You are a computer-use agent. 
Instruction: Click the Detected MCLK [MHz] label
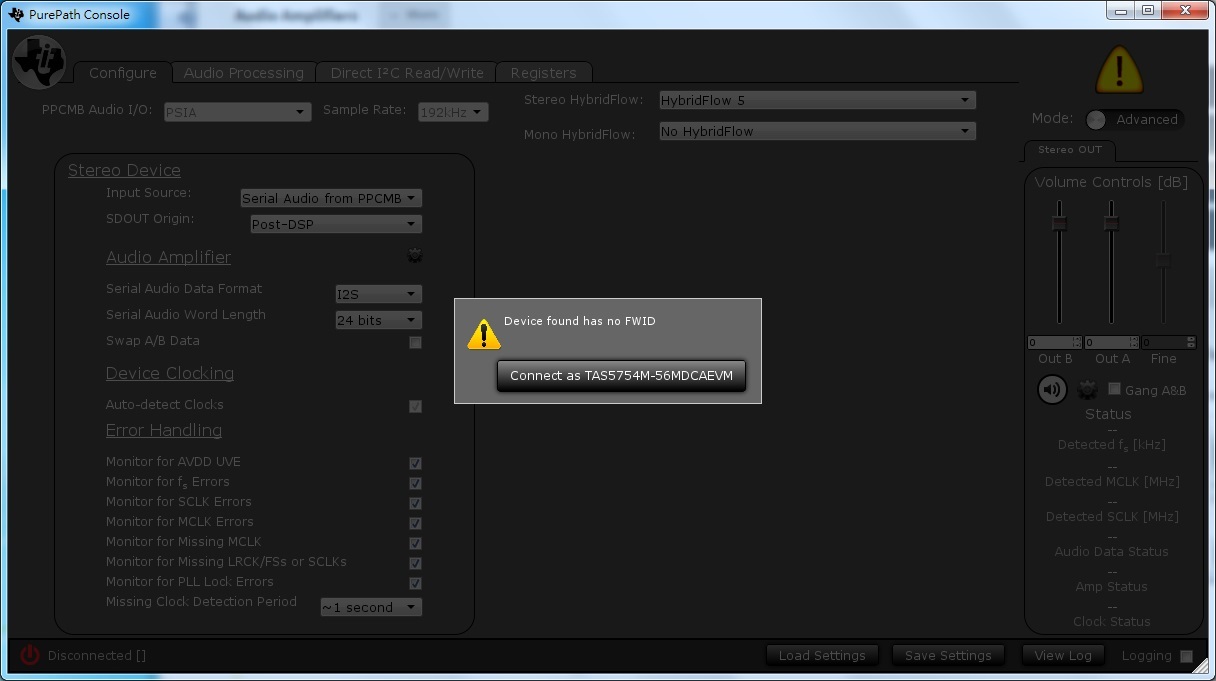click(x=1112, y=482)
